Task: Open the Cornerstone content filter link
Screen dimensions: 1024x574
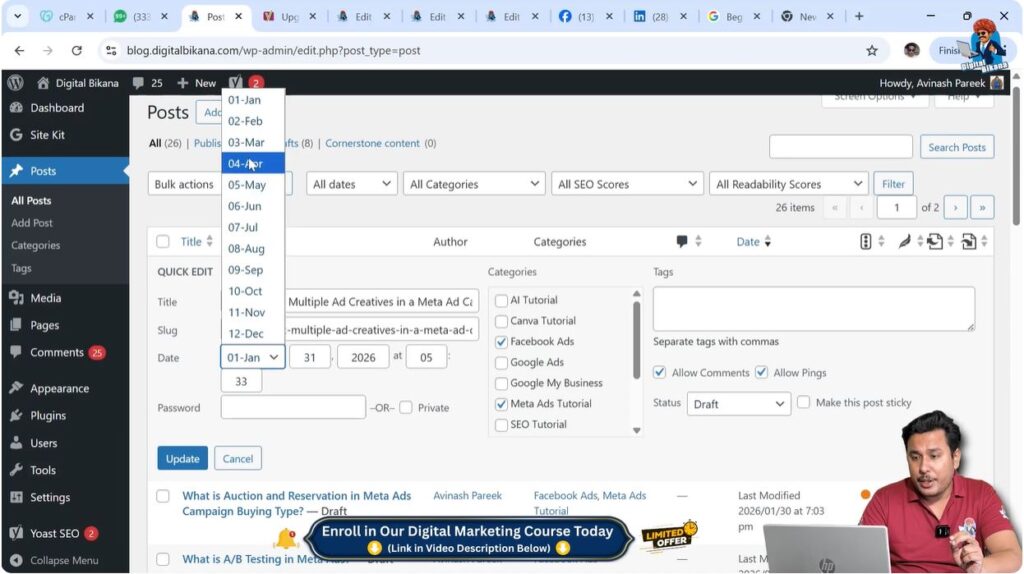Action: (372, 143)
